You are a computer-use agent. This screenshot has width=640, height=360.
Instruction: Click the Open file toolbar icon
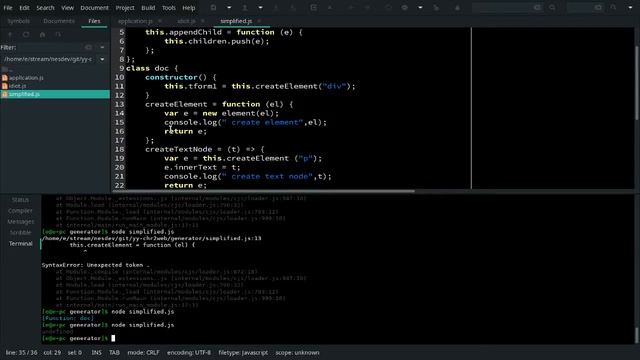(244, 7)
